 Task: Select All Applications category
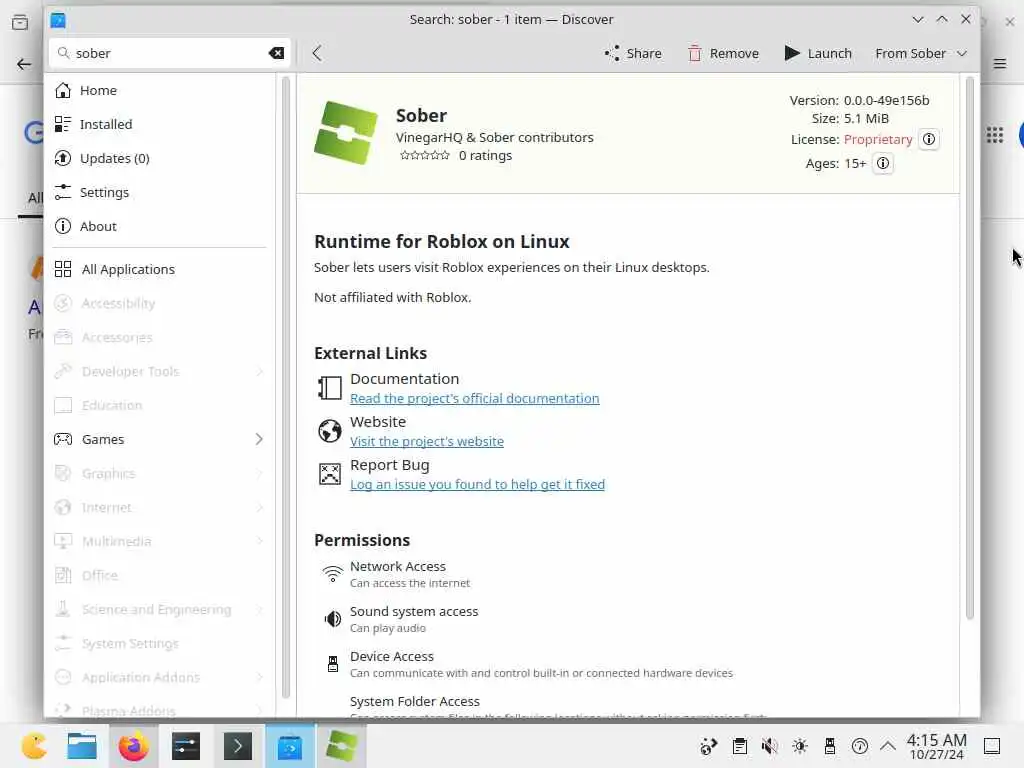[x=159, y=269]
